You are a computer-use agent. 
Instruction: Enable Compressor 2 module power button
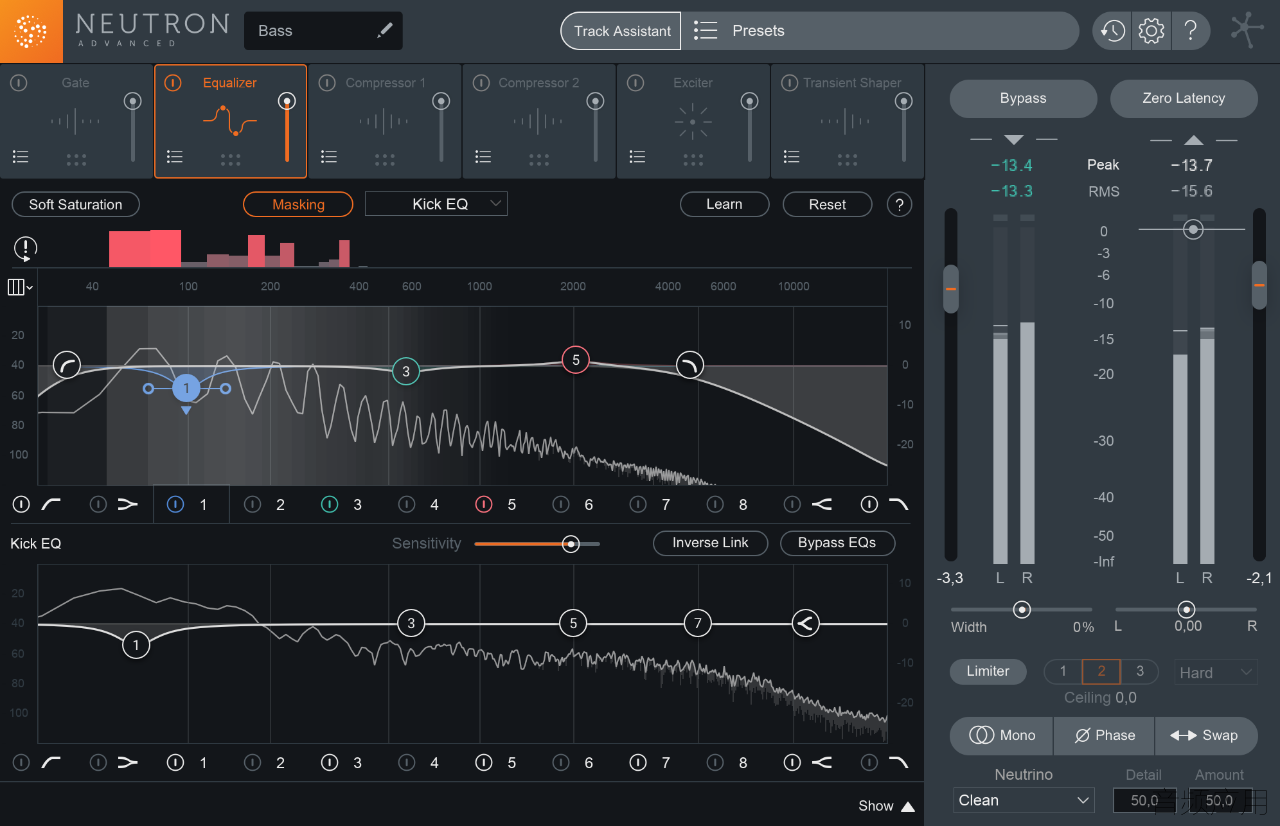481,83
